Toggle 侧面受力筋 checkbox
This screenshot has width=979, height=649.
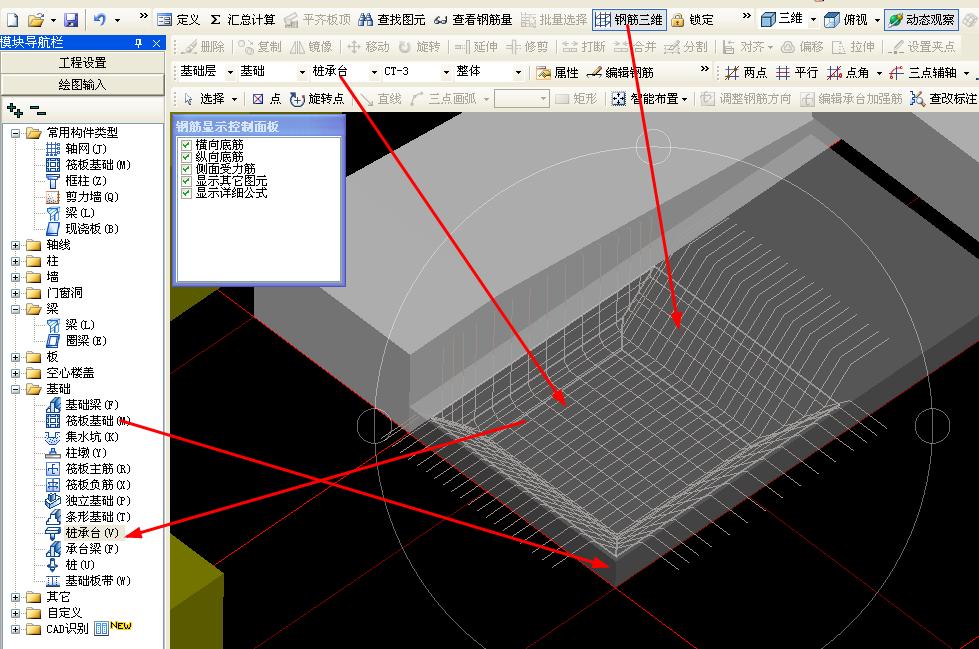(x=186, y=169)
